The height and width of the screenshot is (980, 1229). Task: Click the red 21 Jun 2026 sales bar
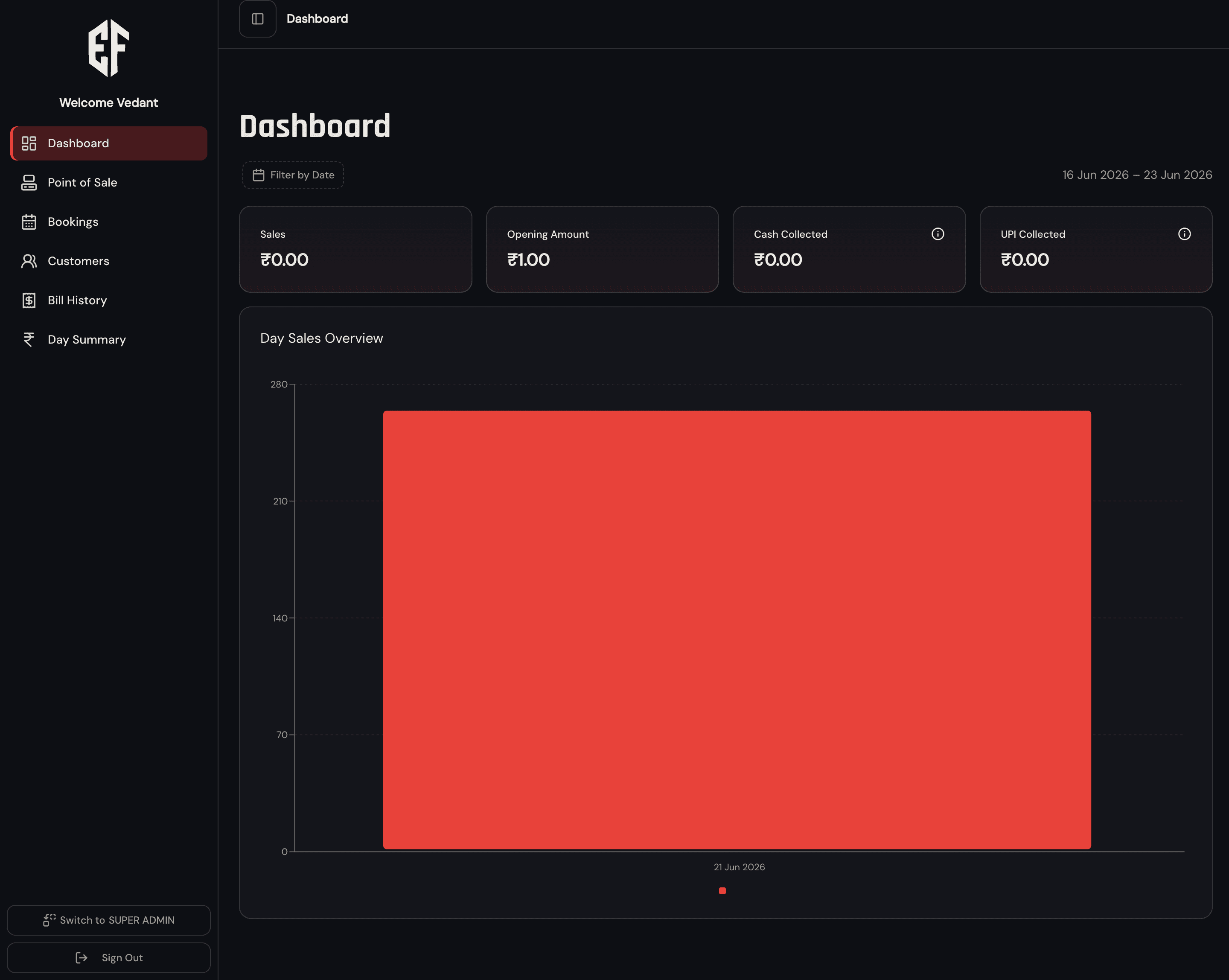[737, 630]
